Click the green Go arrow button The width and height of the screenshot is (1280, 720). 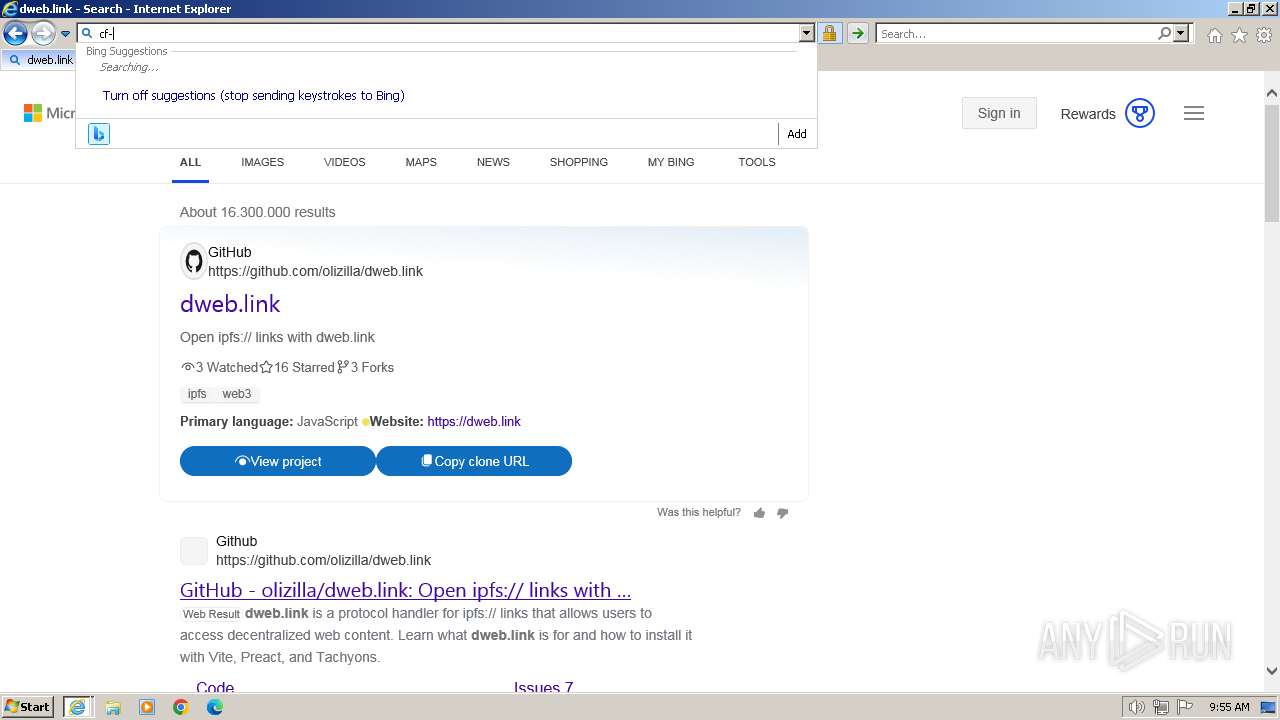[x=857, y=33]
